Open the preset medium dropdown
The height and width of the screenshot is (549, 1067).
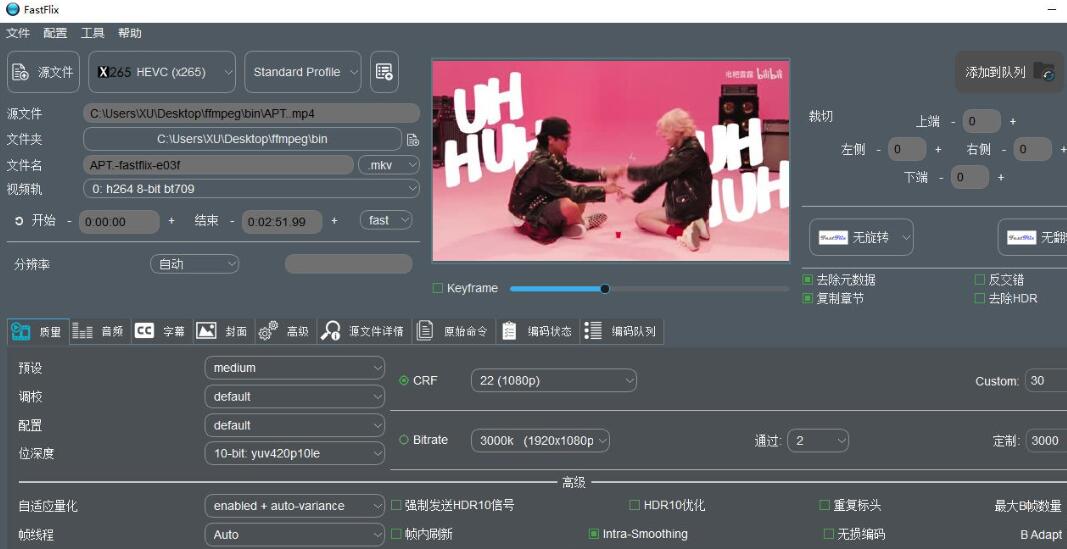(x=295, y=368)
